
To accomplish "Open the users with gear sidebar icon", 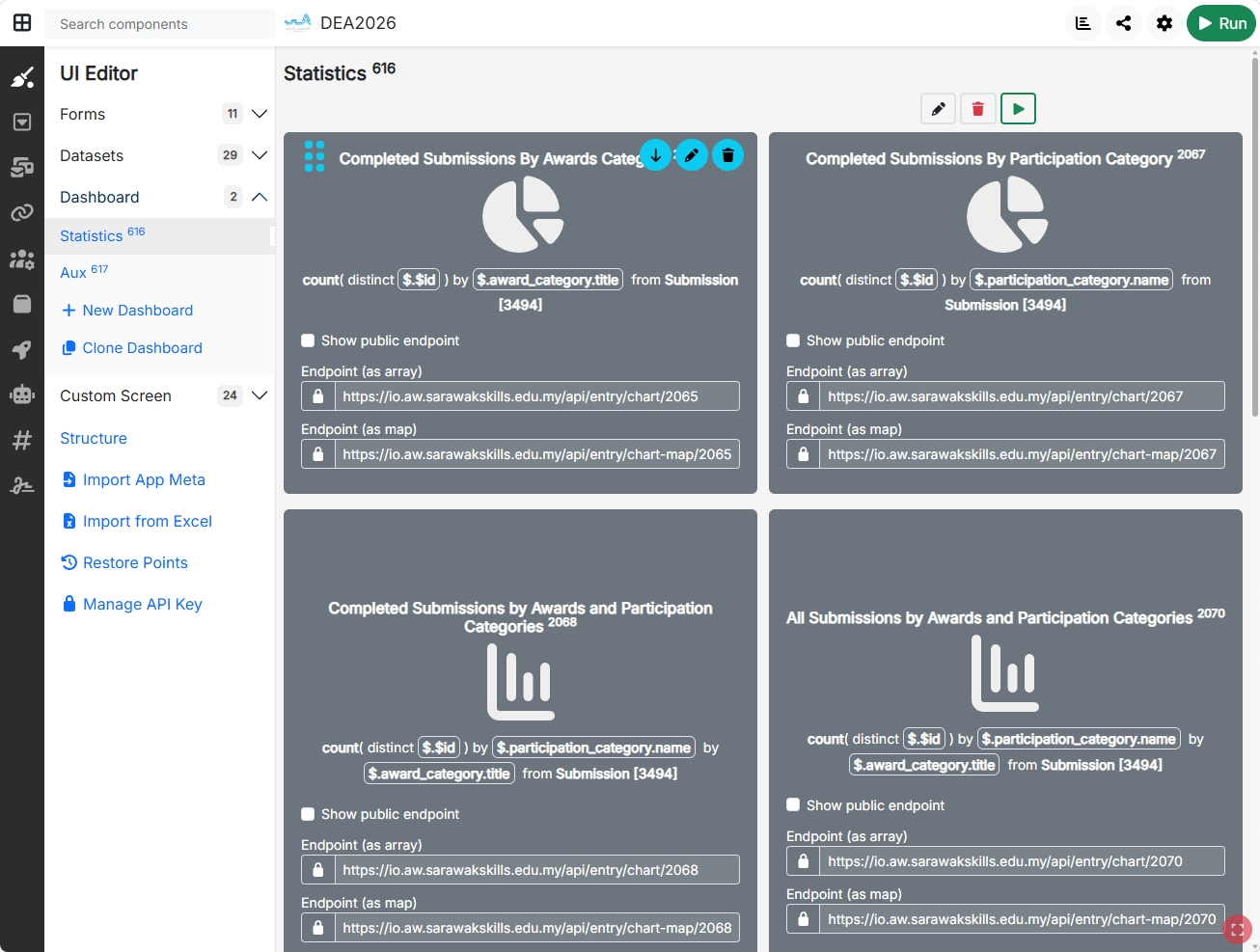I will 22,258.
